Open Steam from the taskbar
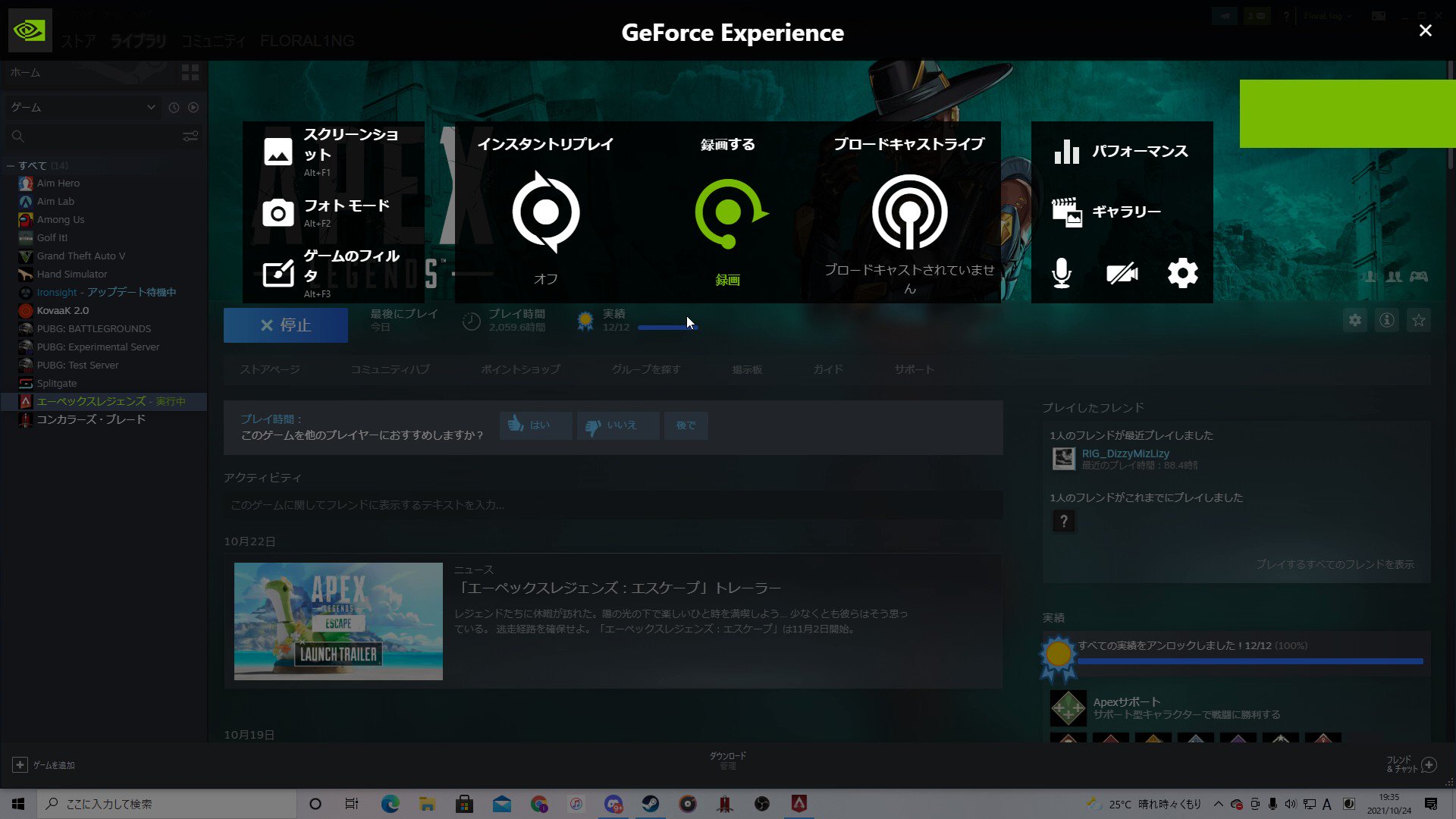Image resolution: width=1456 pixels, height=819 pixels. point(651,804)
